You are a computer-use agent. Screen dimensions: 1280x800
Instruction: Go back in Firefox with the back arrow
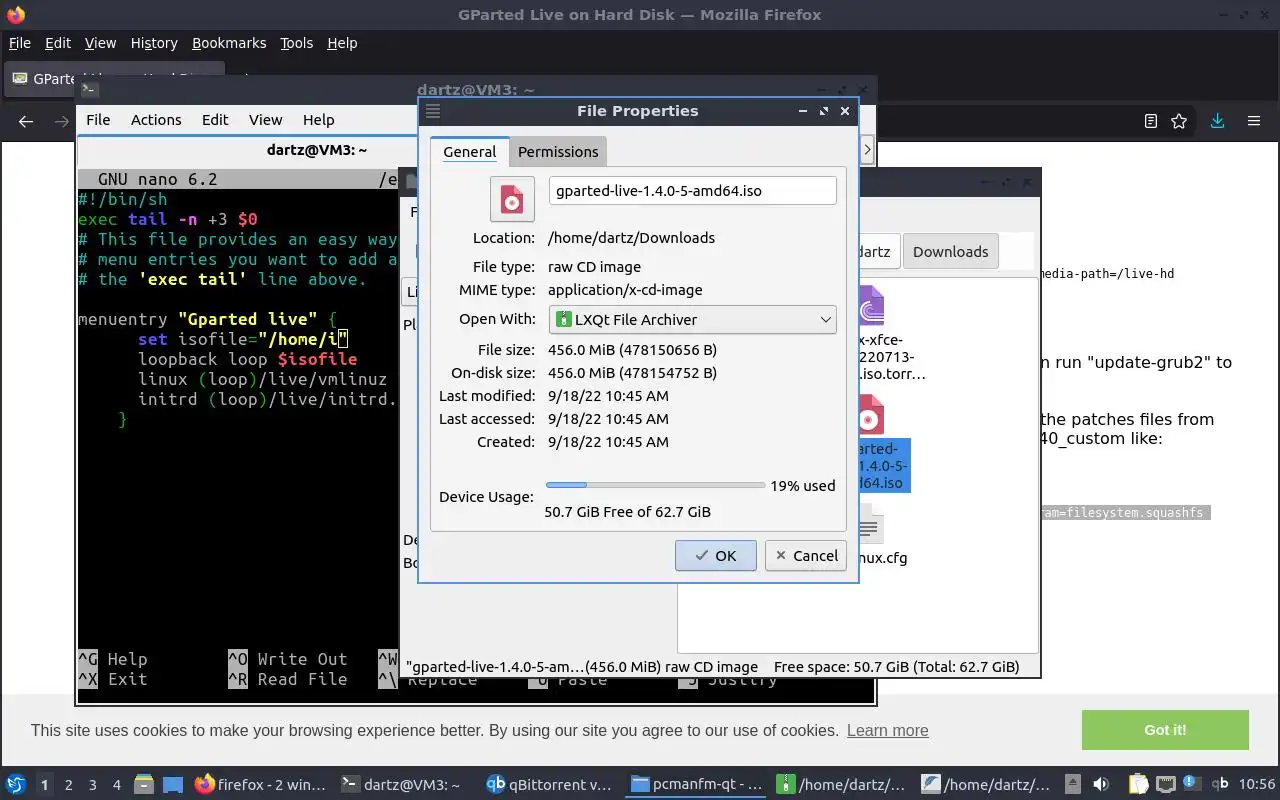tap(26, 121)
